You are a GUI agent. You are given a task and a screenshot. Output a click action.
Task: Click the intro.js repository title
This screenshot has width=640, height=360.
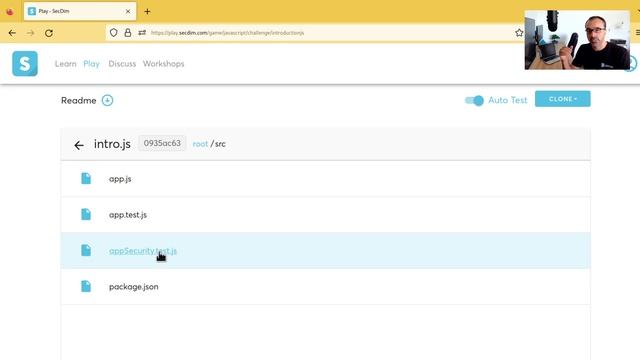tap(112, 144)
